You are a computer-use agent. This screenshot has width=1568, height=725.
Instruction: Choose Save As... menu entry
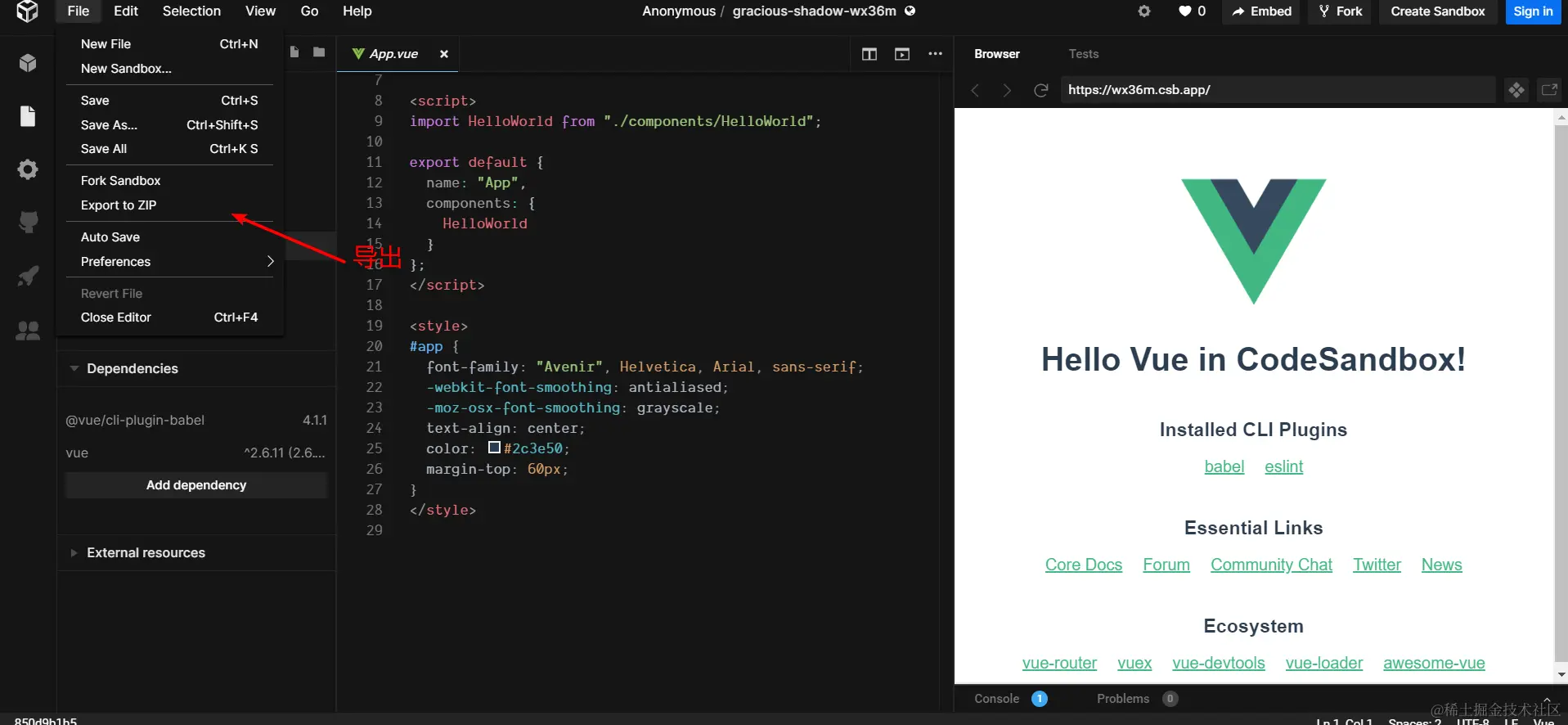169,125
